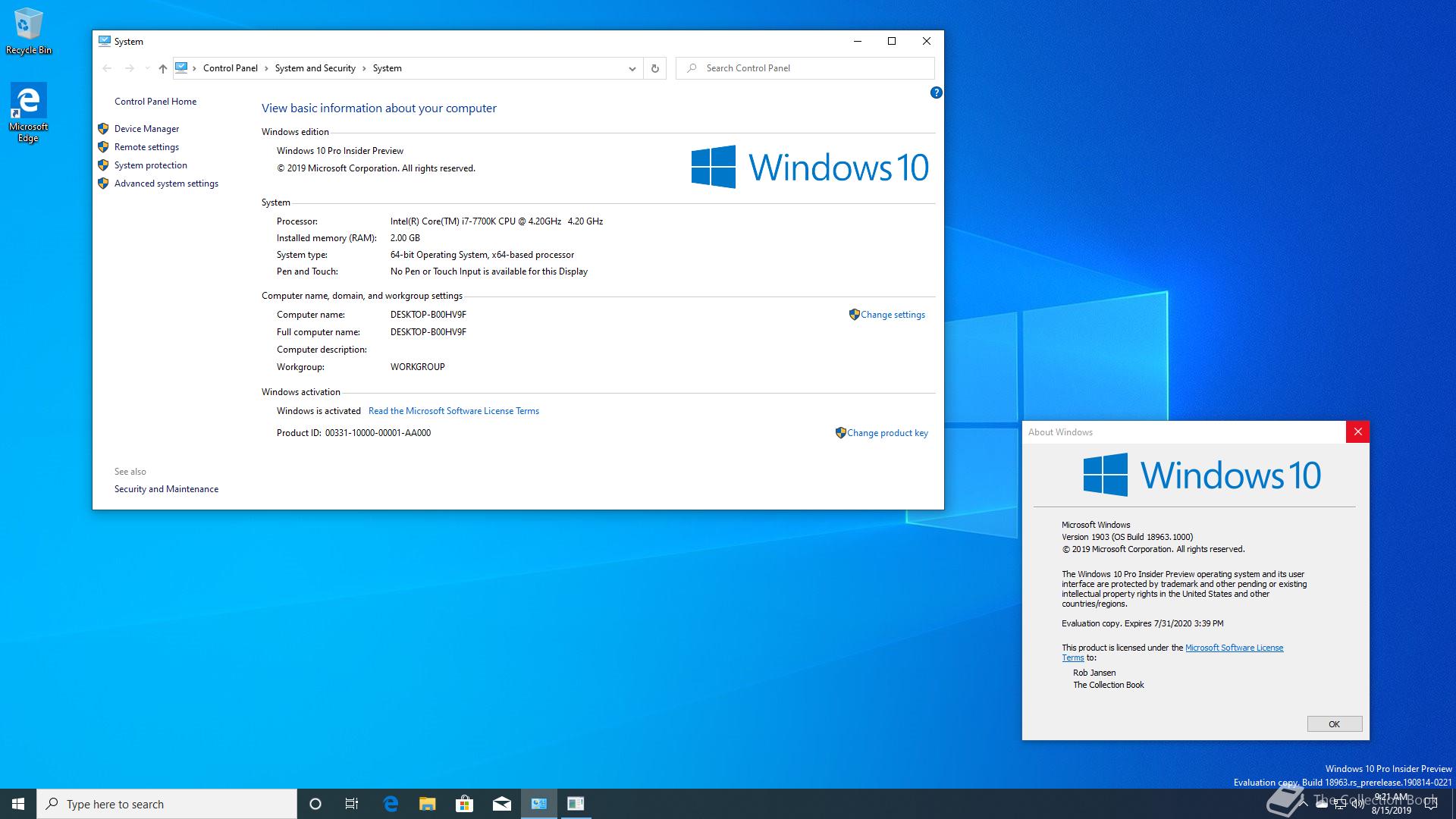Switch to the System window taskbar button

(539, 804)
